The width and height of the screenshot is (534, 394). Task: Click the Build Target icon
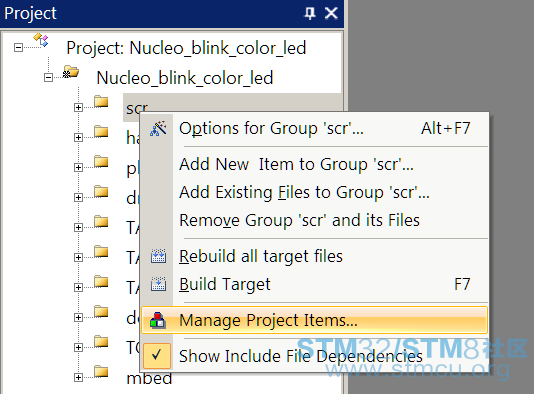[x=158, y=284]
